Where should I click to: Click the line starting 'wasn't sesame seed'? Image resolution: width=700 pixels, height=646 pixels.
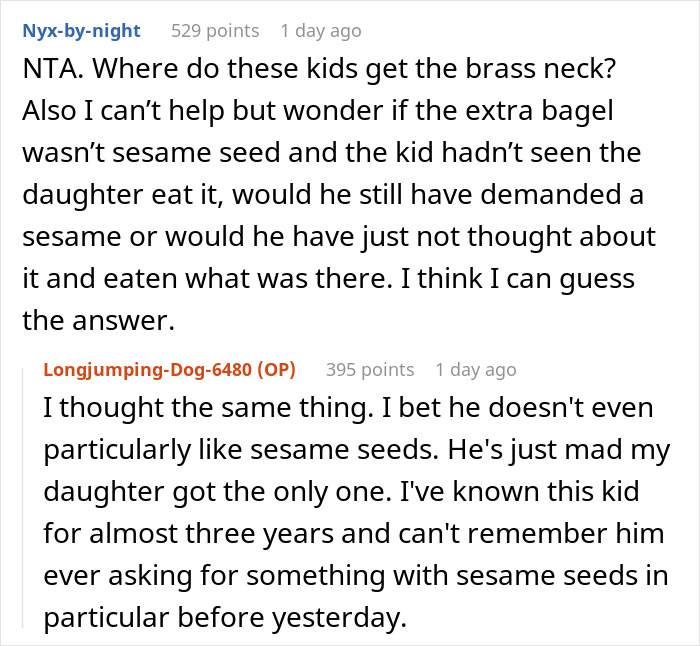[333, 155]
